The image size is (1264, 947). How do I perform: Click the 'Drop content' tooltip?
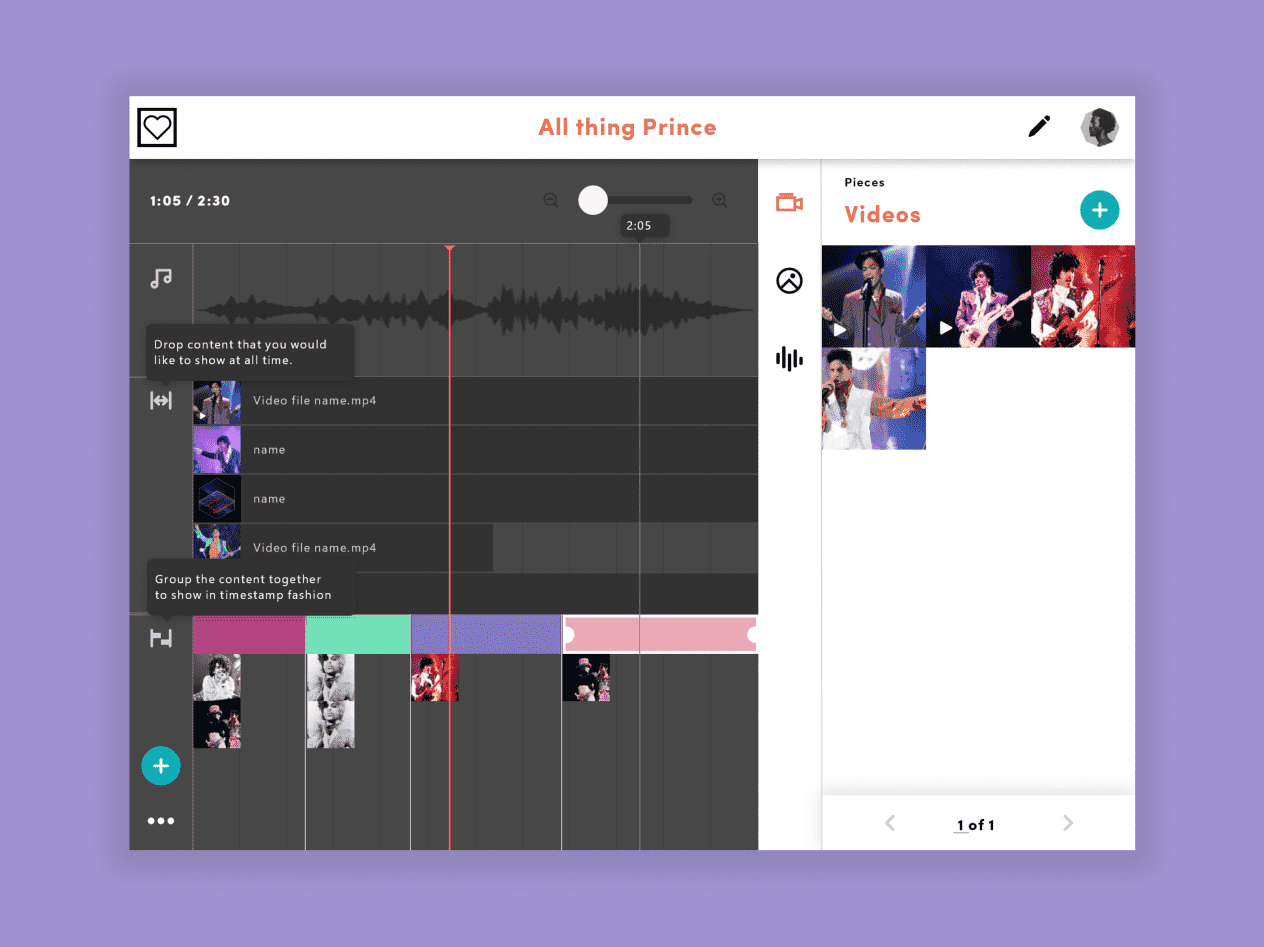250,352
